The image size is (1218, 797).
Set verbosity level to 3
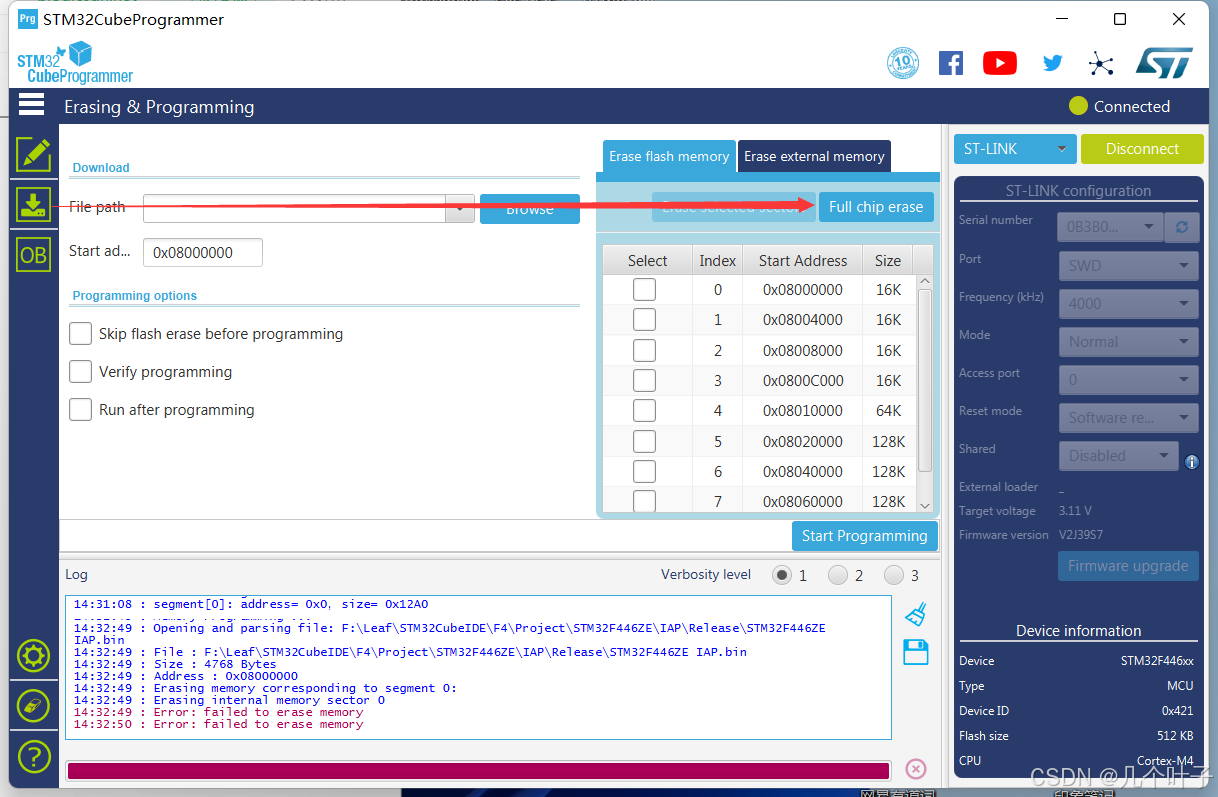tap(894, 575)
